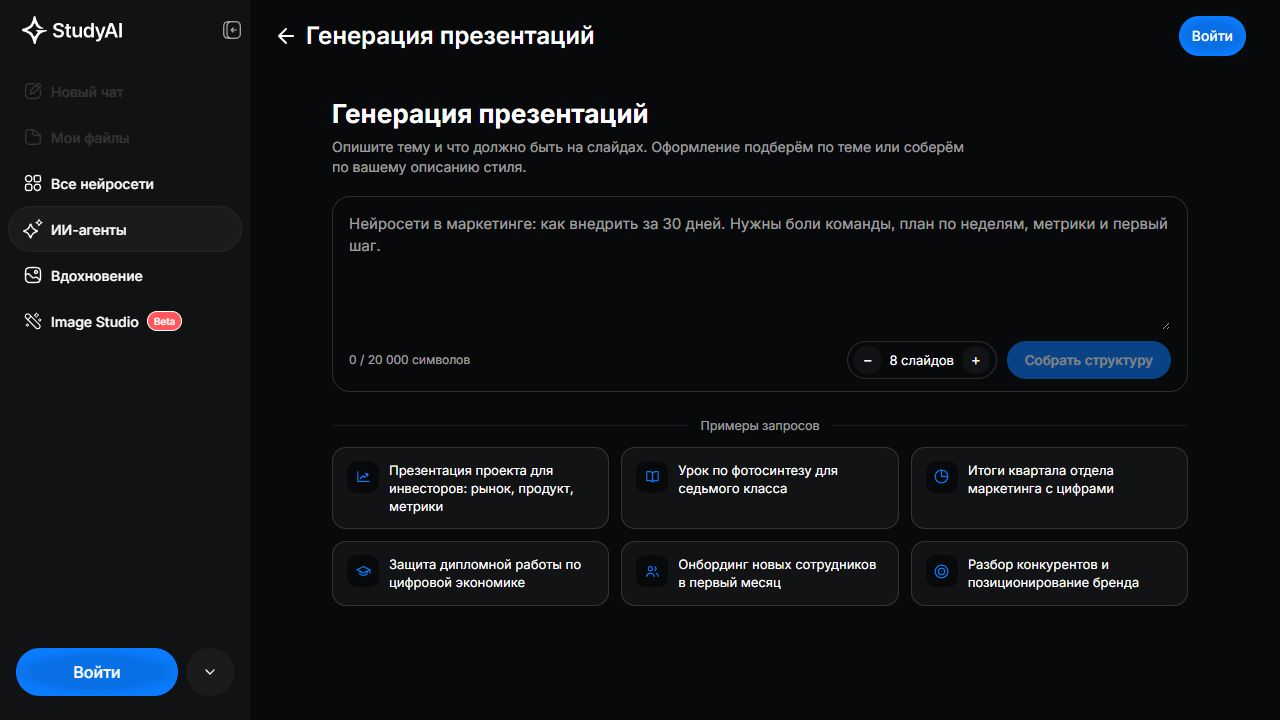Click the top-right Войти button

[1212, 36]
